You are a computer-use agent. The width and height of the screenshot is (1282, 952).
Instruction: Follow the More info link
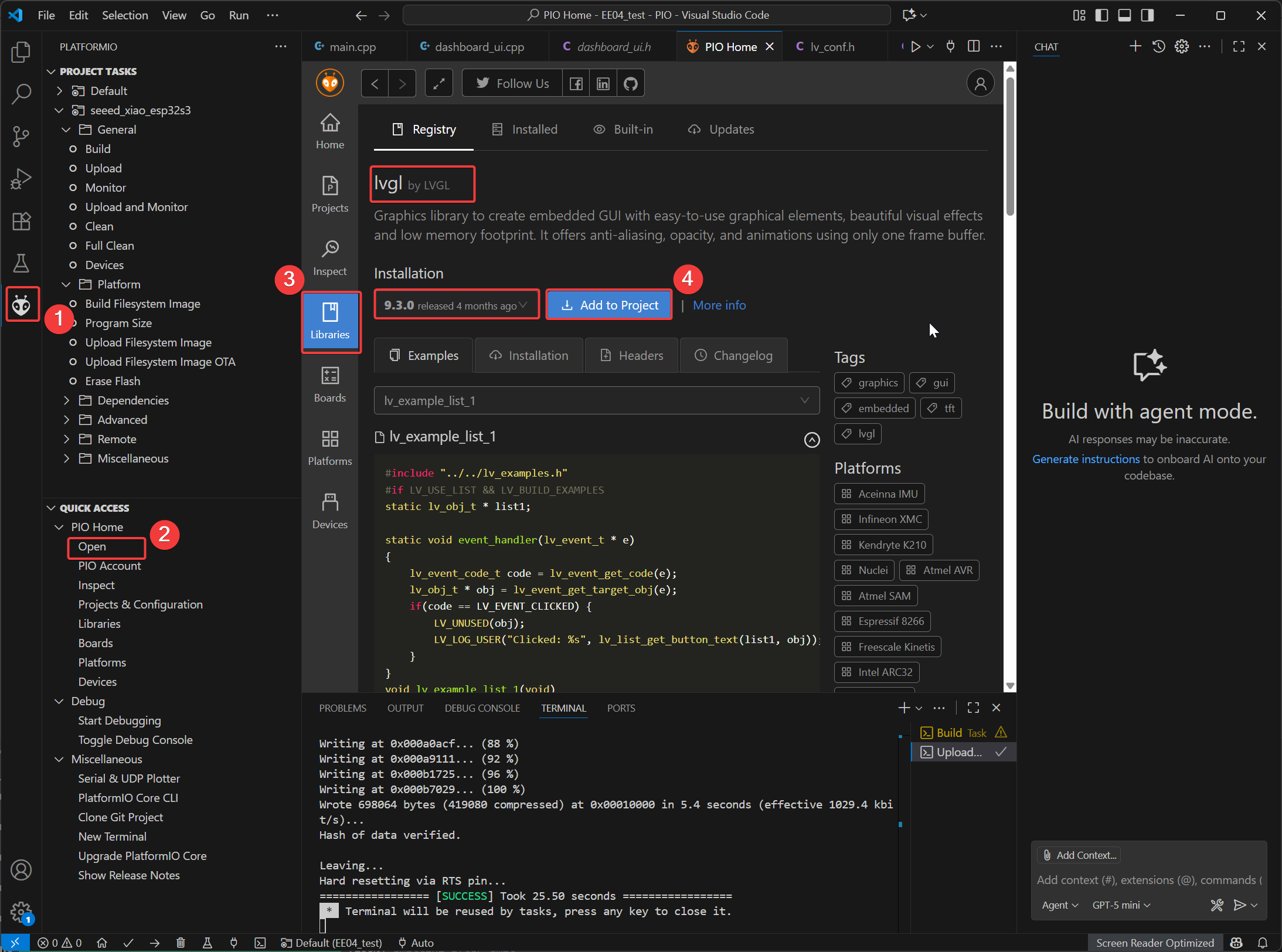(x=719, y=305)
